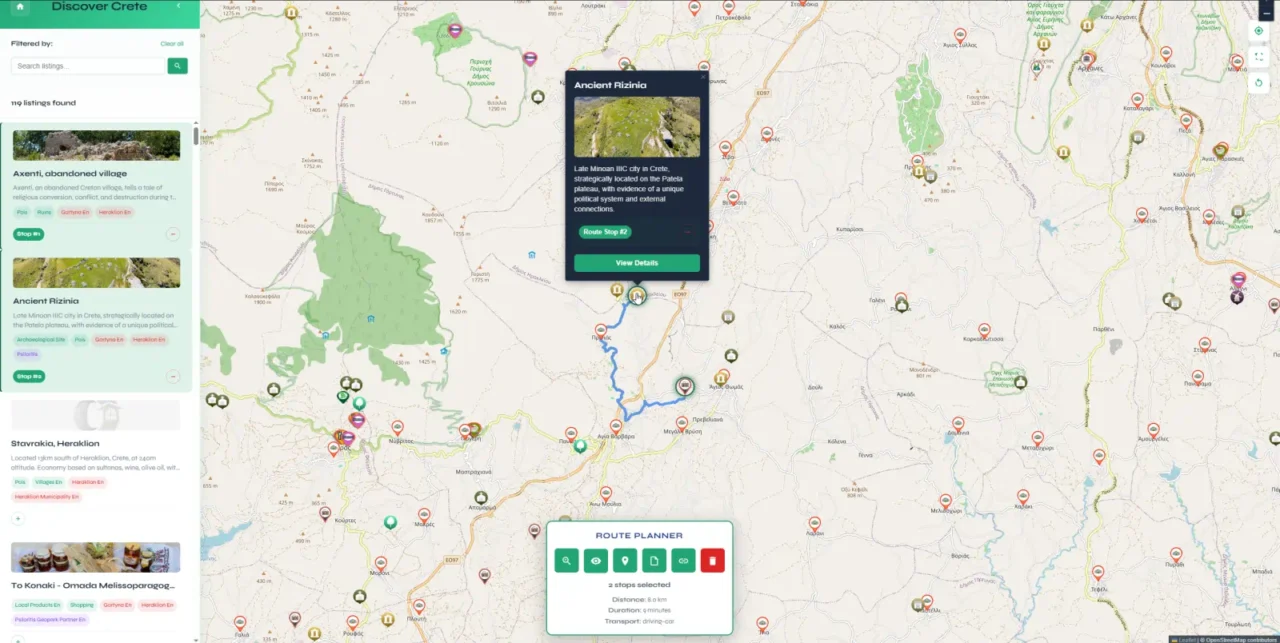Click the Shopping tag on the To Konaki card

[82, 605]
